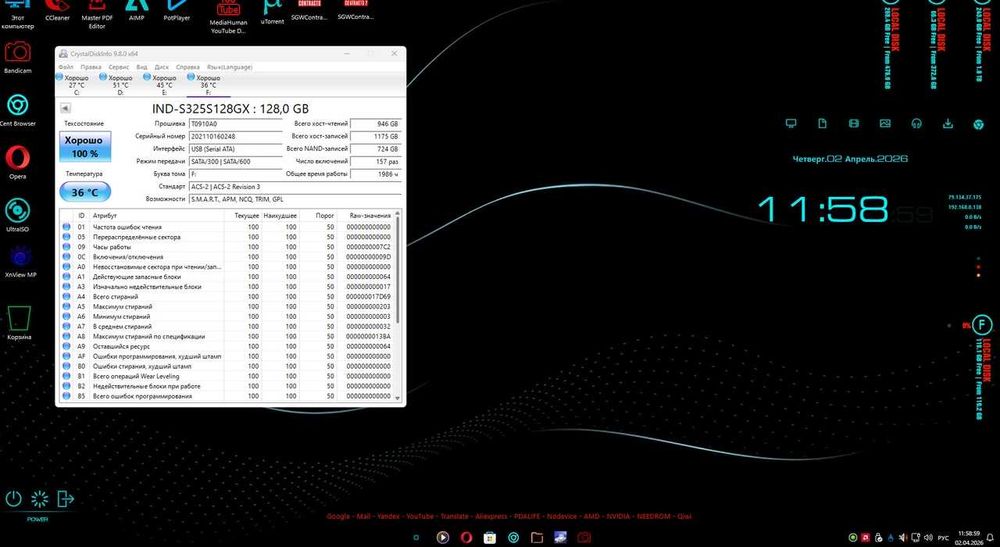Click the YouTube link in bottom bar

click(x=420, y=516)
